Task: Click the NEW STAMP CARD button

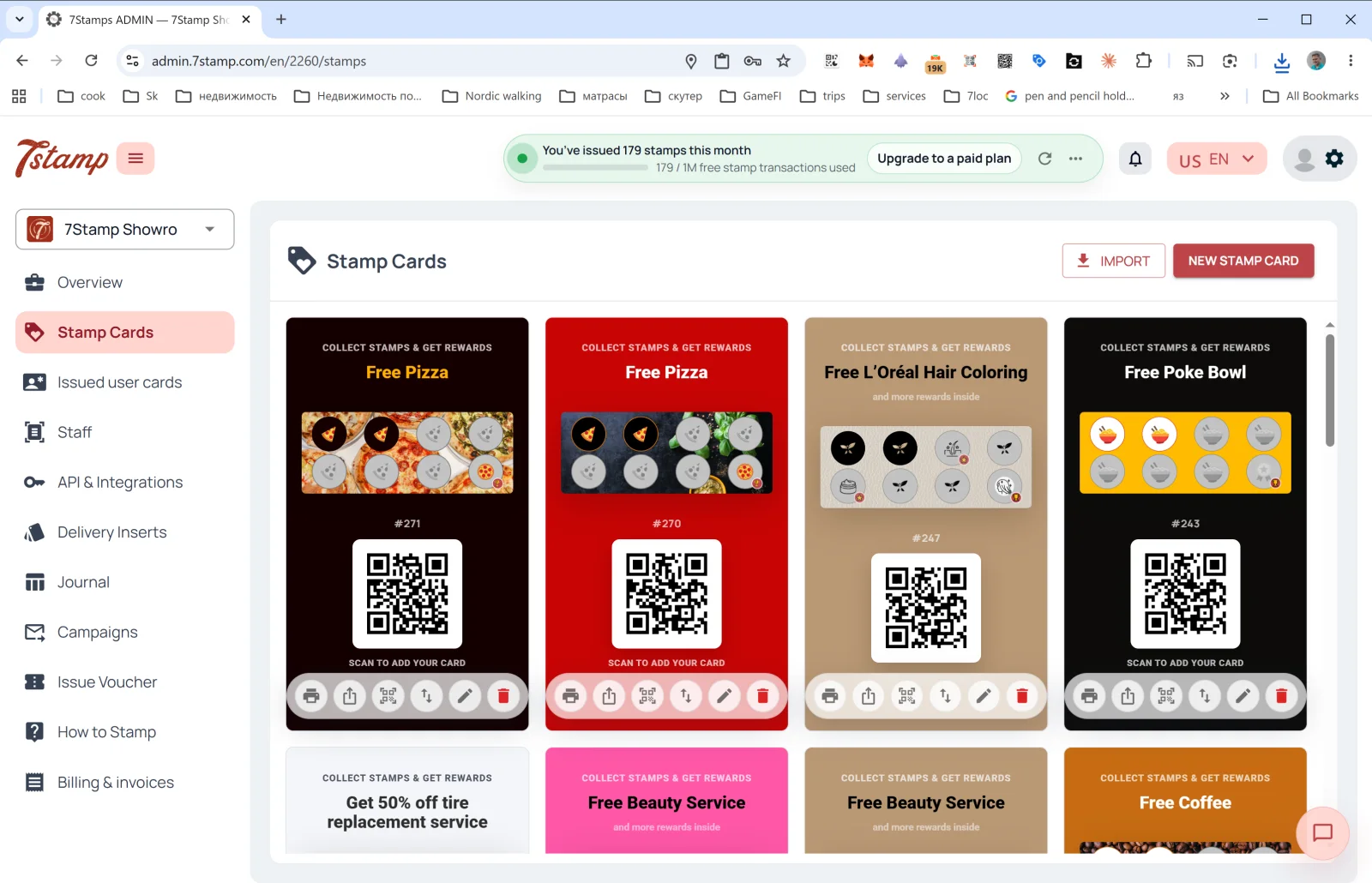Action: [x=1243, y=261]
